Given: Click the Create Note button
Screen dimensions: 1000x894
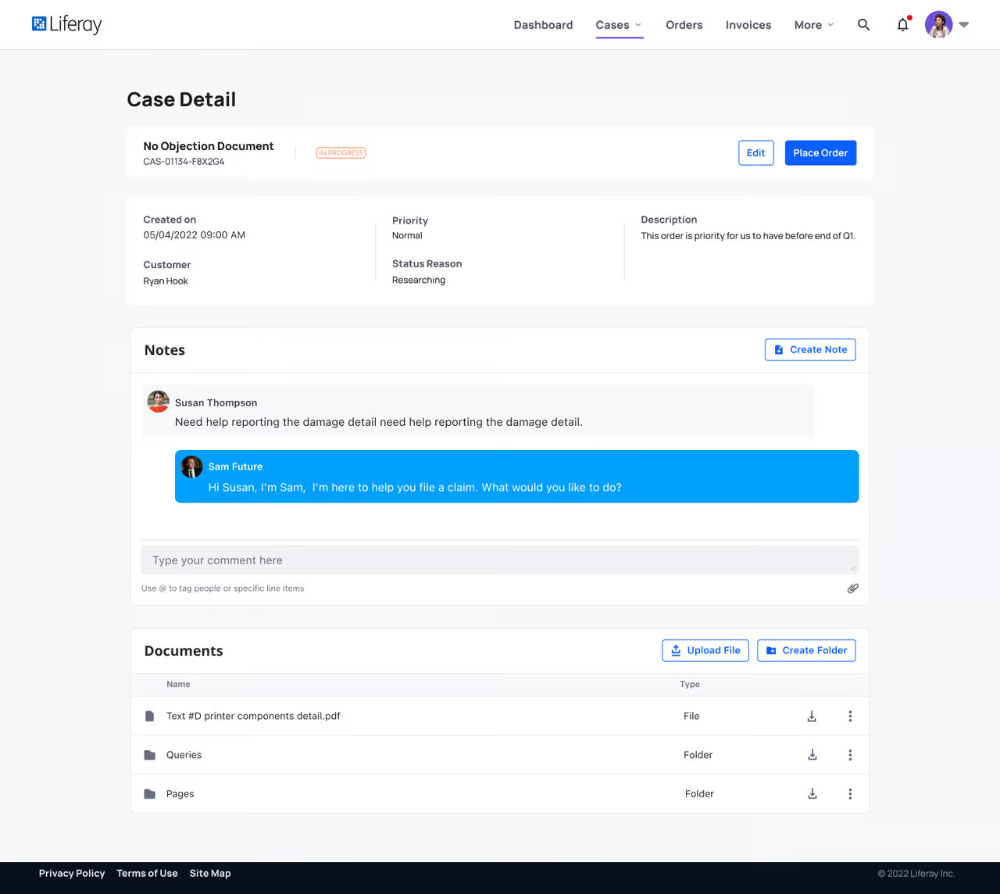Looking at the screenshot, I should click(x=810, y=350).
